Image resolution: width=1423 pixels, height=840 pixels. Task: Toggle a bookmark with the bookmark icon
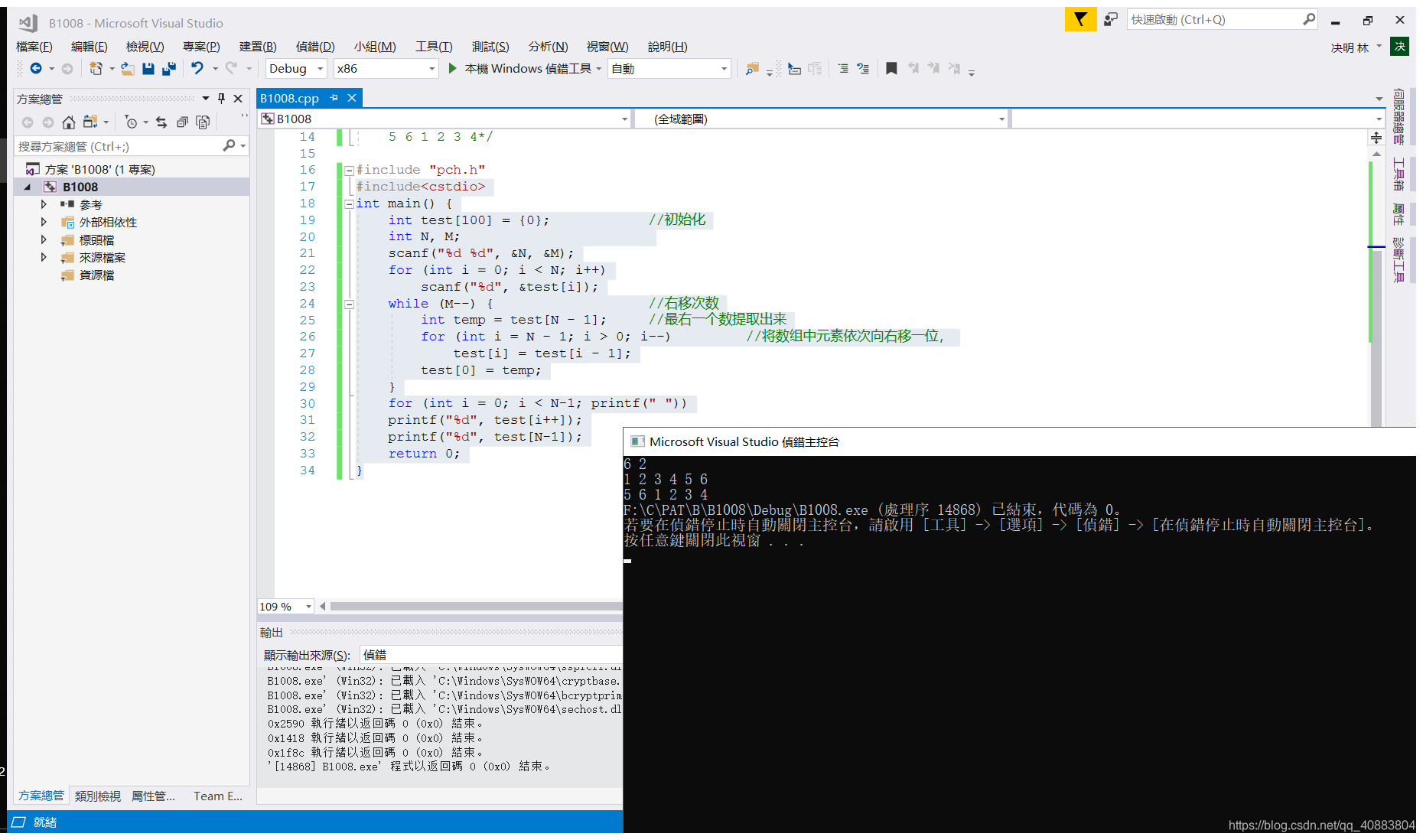point(891,69)
